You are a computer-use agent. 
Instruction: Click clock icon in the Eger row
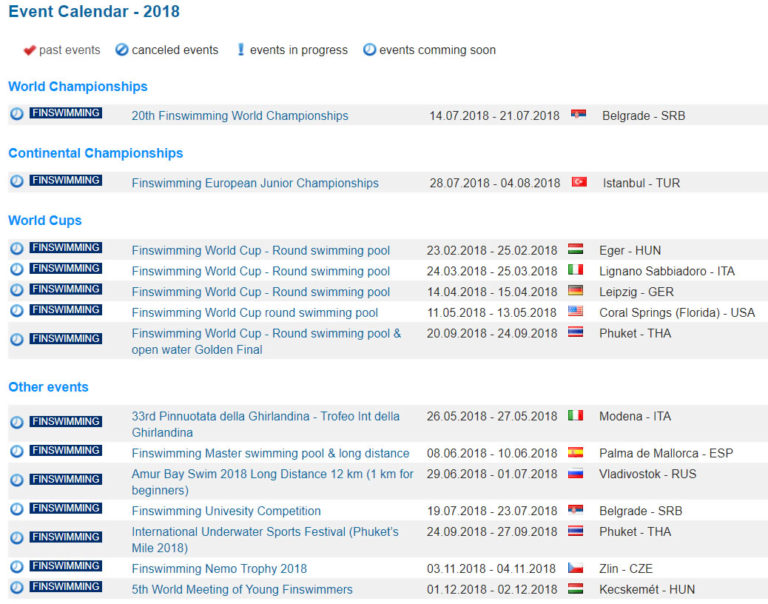[x=17, y=248]
